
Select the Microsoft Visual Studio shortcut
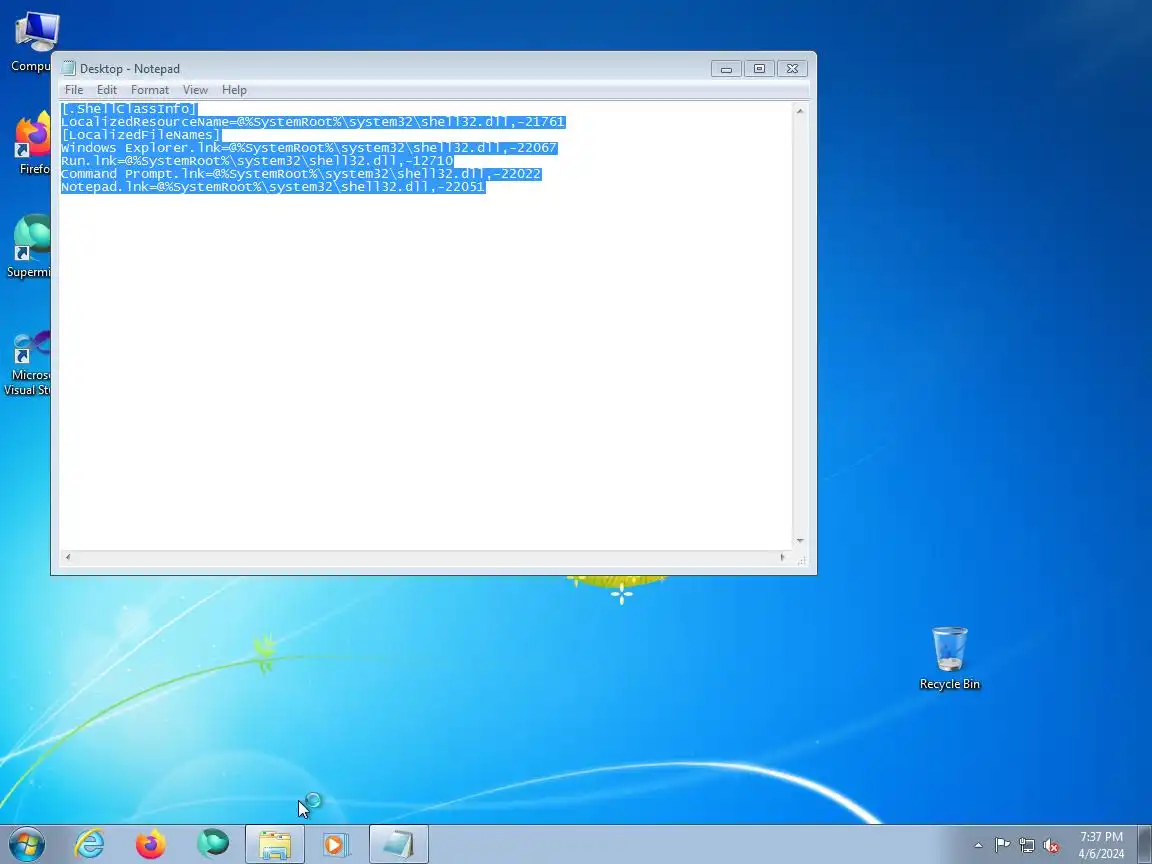pyautogui.click(x=28, y=364)
